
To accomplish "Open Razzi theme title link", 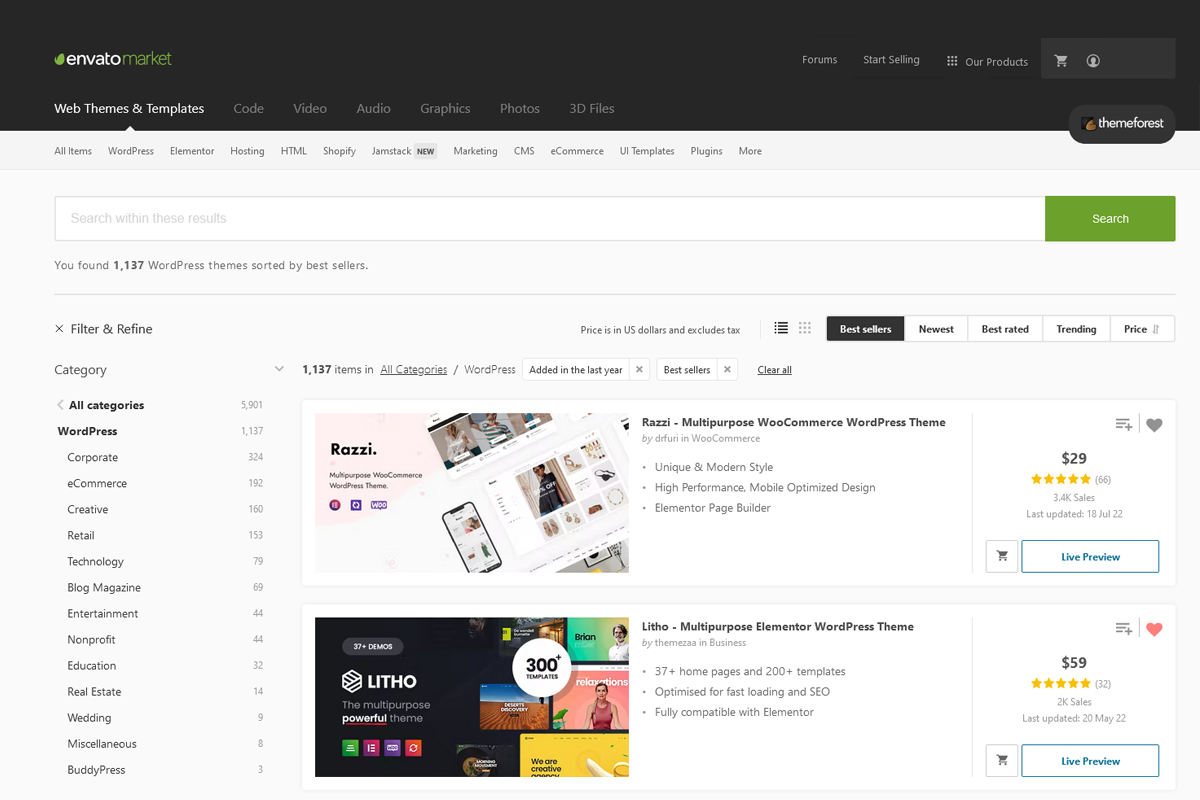I will [793, 422].
